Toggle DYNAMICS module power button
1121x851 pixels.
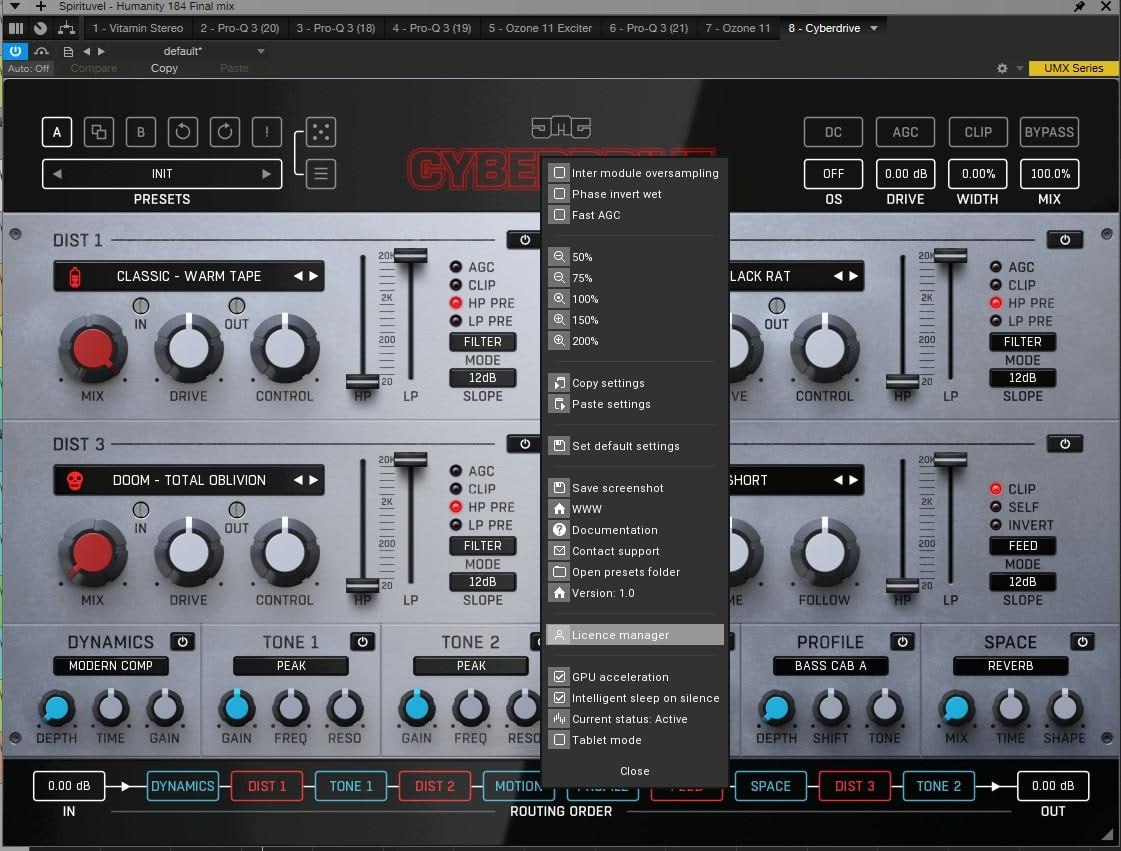click(182, 642)
